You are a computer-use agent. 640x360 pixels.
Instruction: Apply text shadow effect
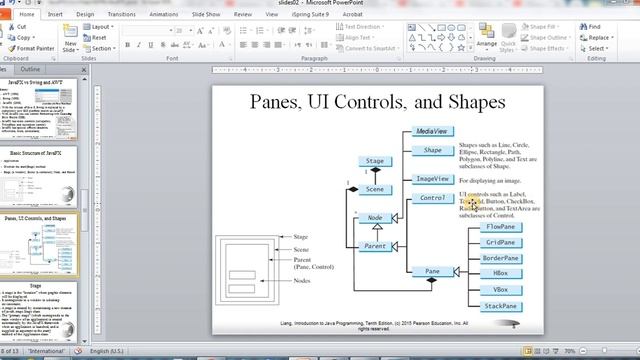[x=163, y=45]
